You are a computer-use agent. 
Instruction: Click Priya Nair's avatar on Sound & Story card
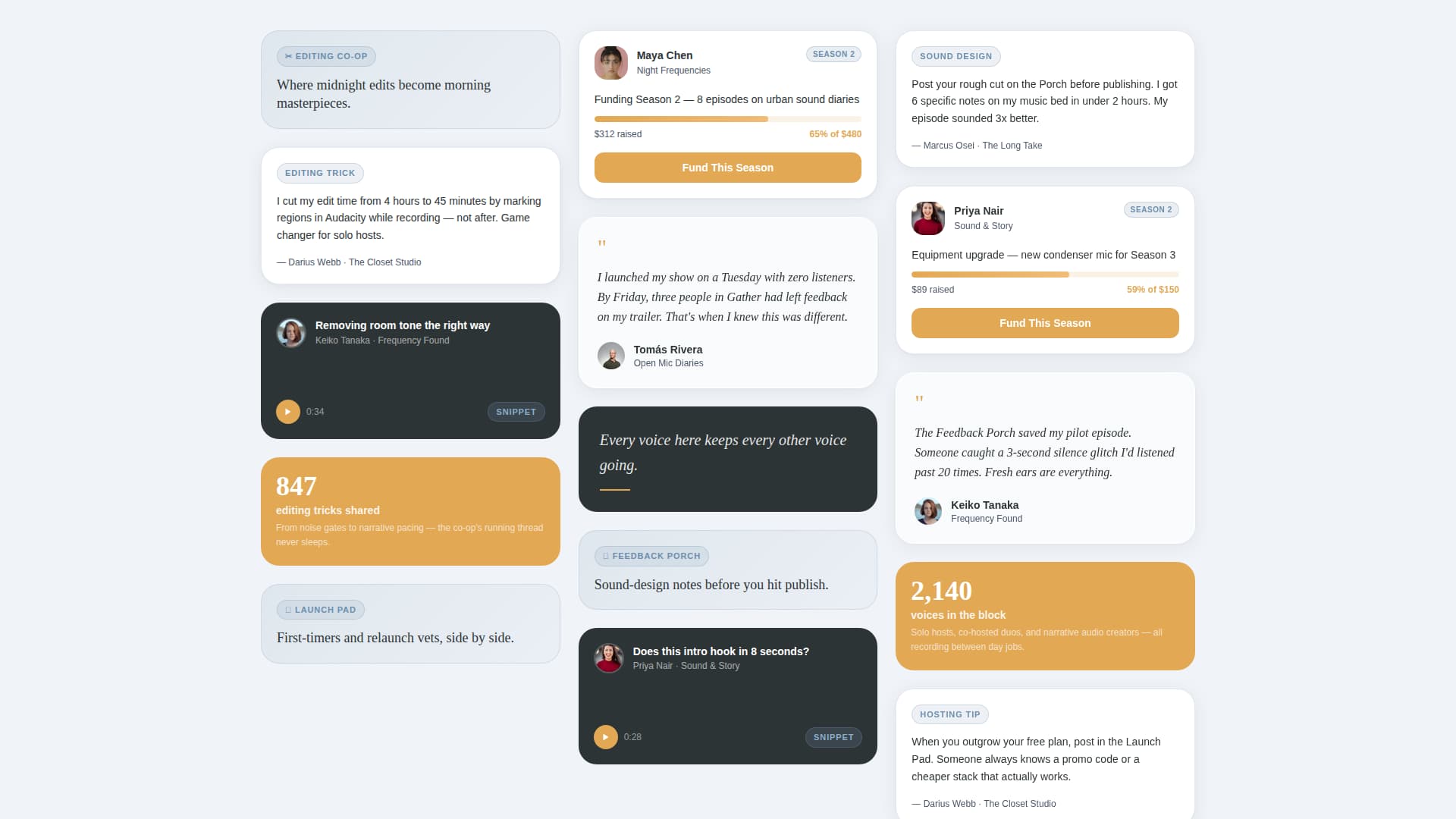927,218
